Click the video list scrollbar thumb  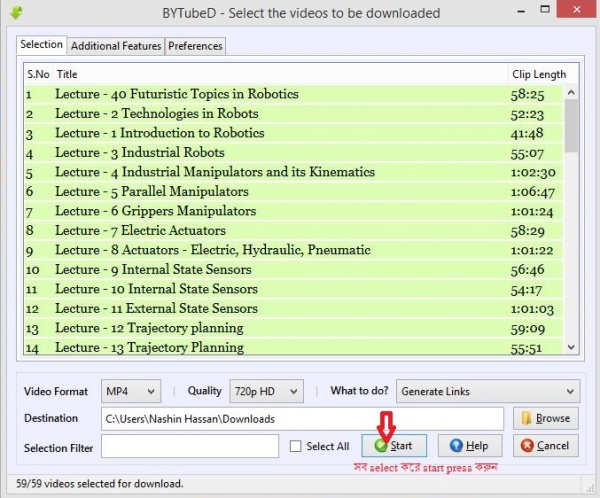click(571, 126)
